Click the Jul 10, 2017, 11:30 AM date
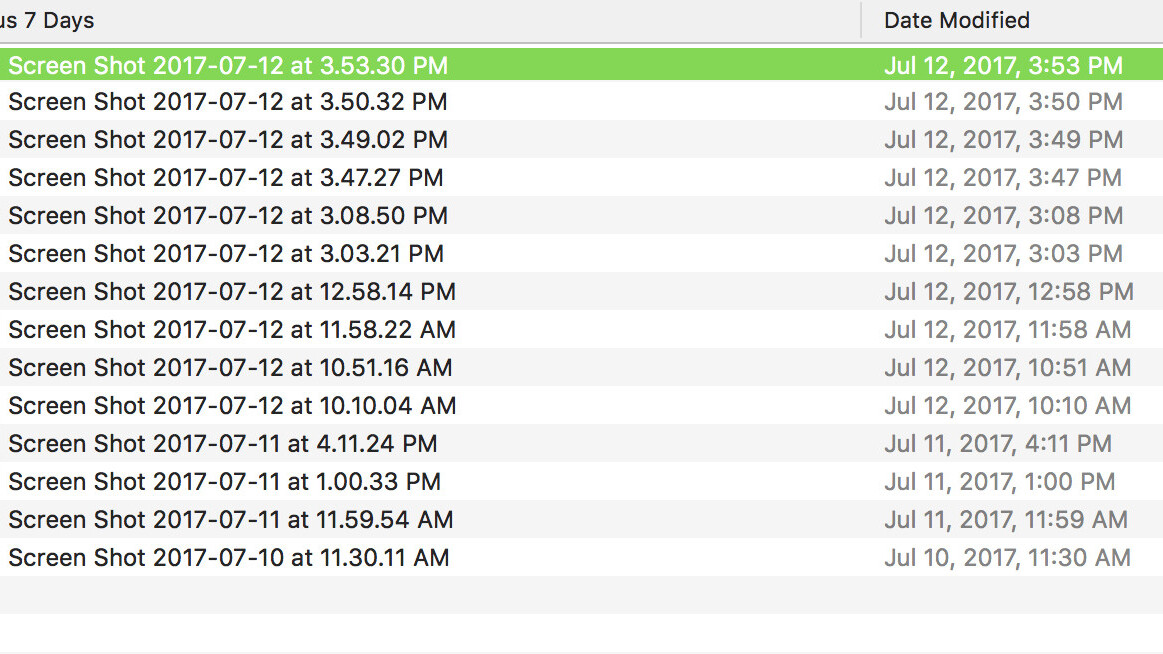 pyautogui.click(x=1007, y=558)
